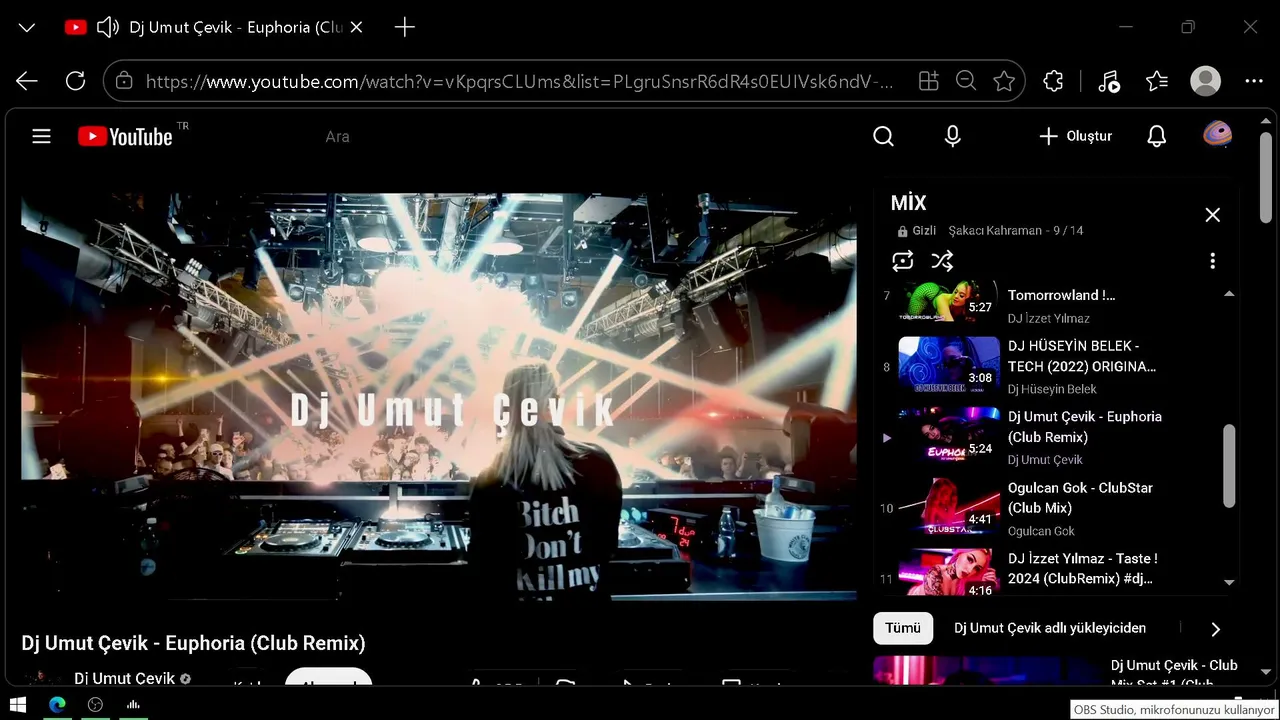
Task: Play DJ İzzet Yılmaz - Taste ! 2024
Action: [1083, 569]
